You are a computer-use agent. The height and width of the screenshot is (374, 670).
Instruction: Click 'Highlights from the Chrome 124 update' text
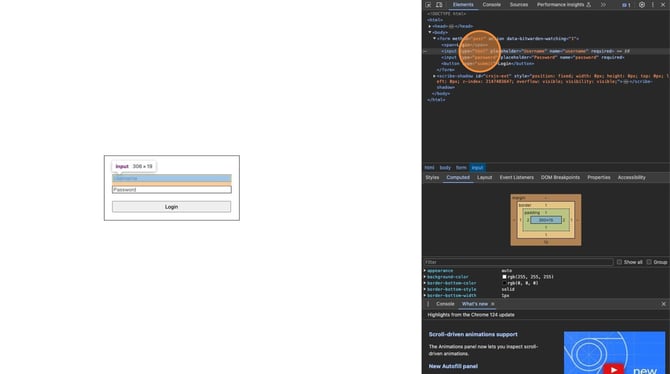(x=471, y=315)
